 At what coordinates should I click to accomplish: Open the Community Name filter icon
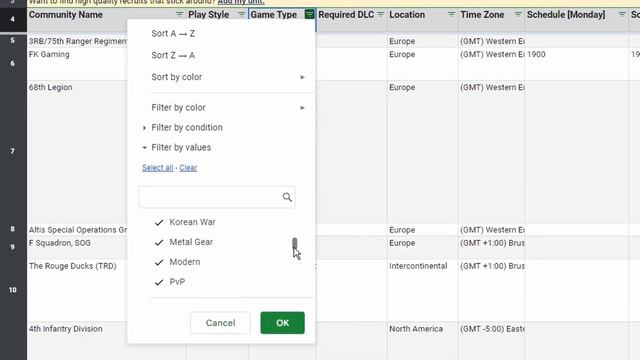click(x=179, y=15)
